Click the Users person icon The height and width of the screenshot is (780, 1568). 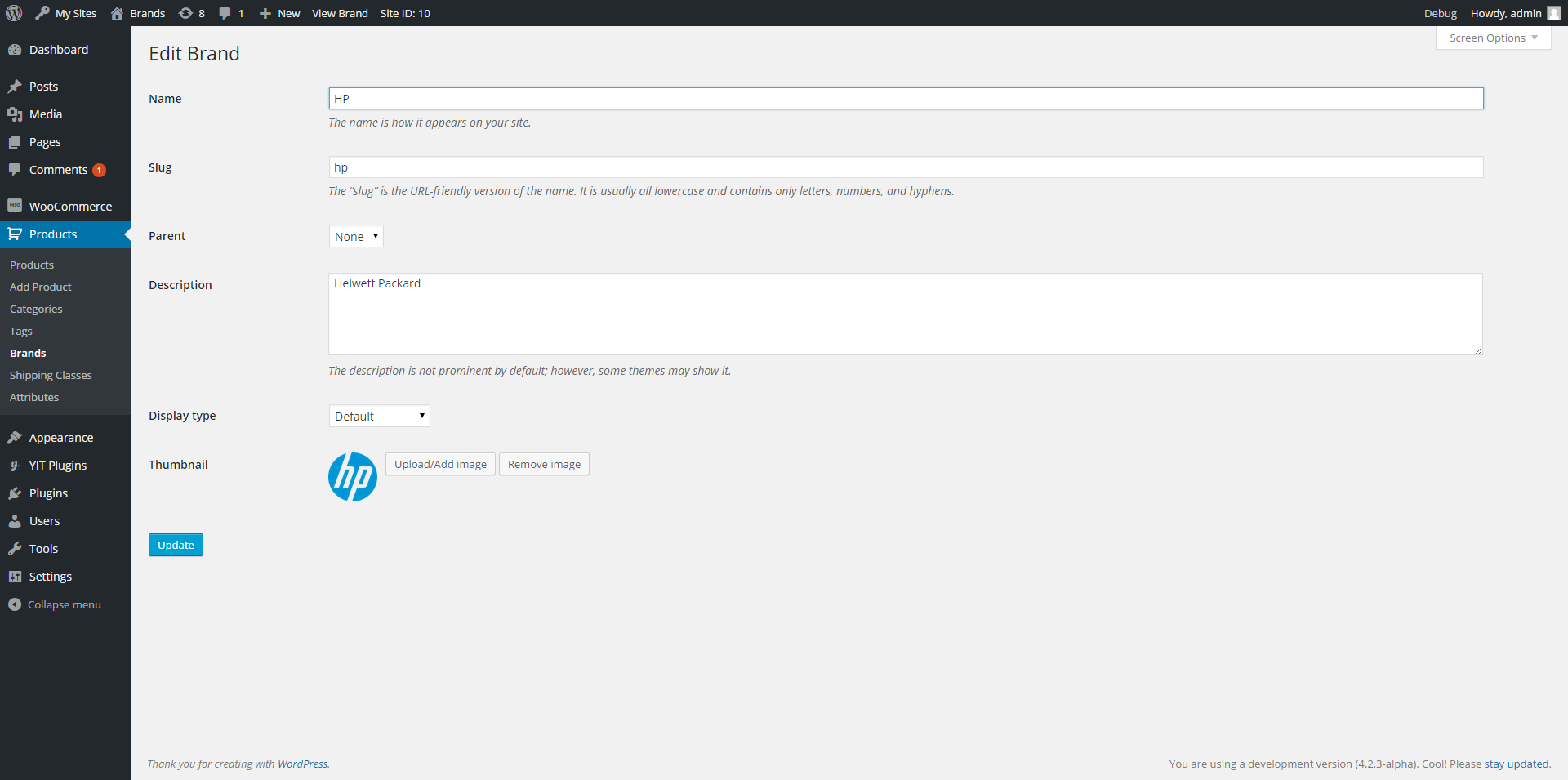click(x=15, y=521)
